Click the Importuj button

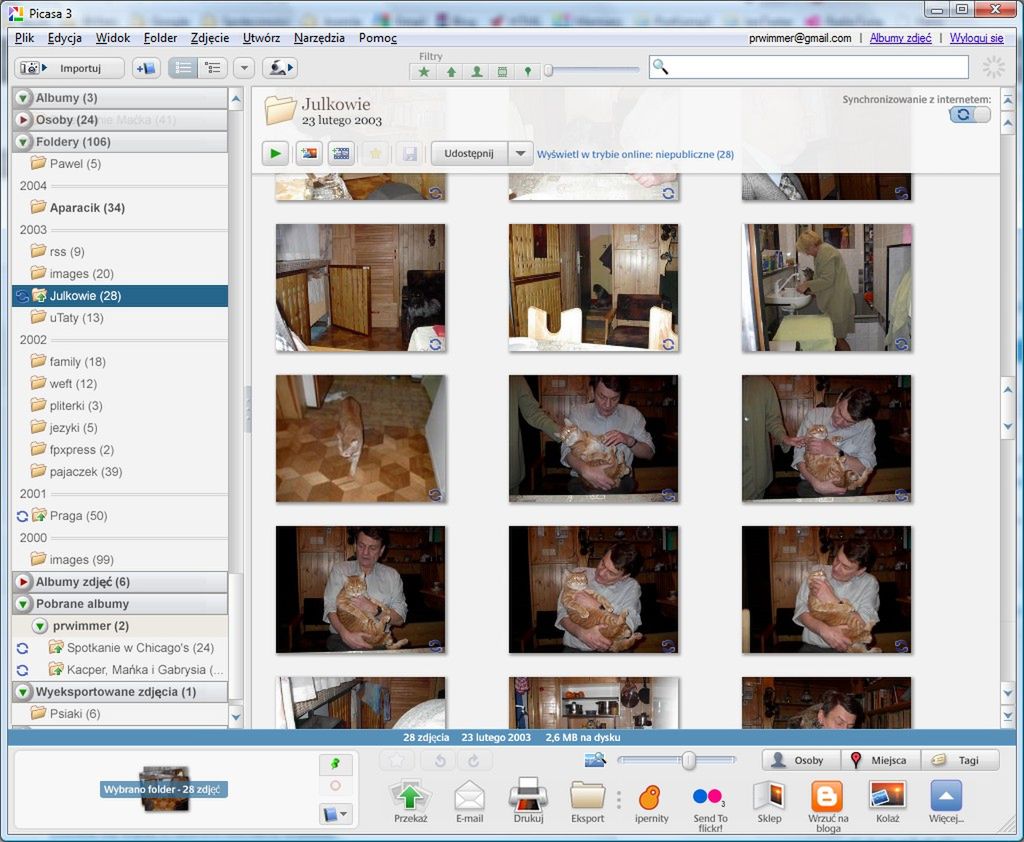pyautogui.click(x=68, y=67)
